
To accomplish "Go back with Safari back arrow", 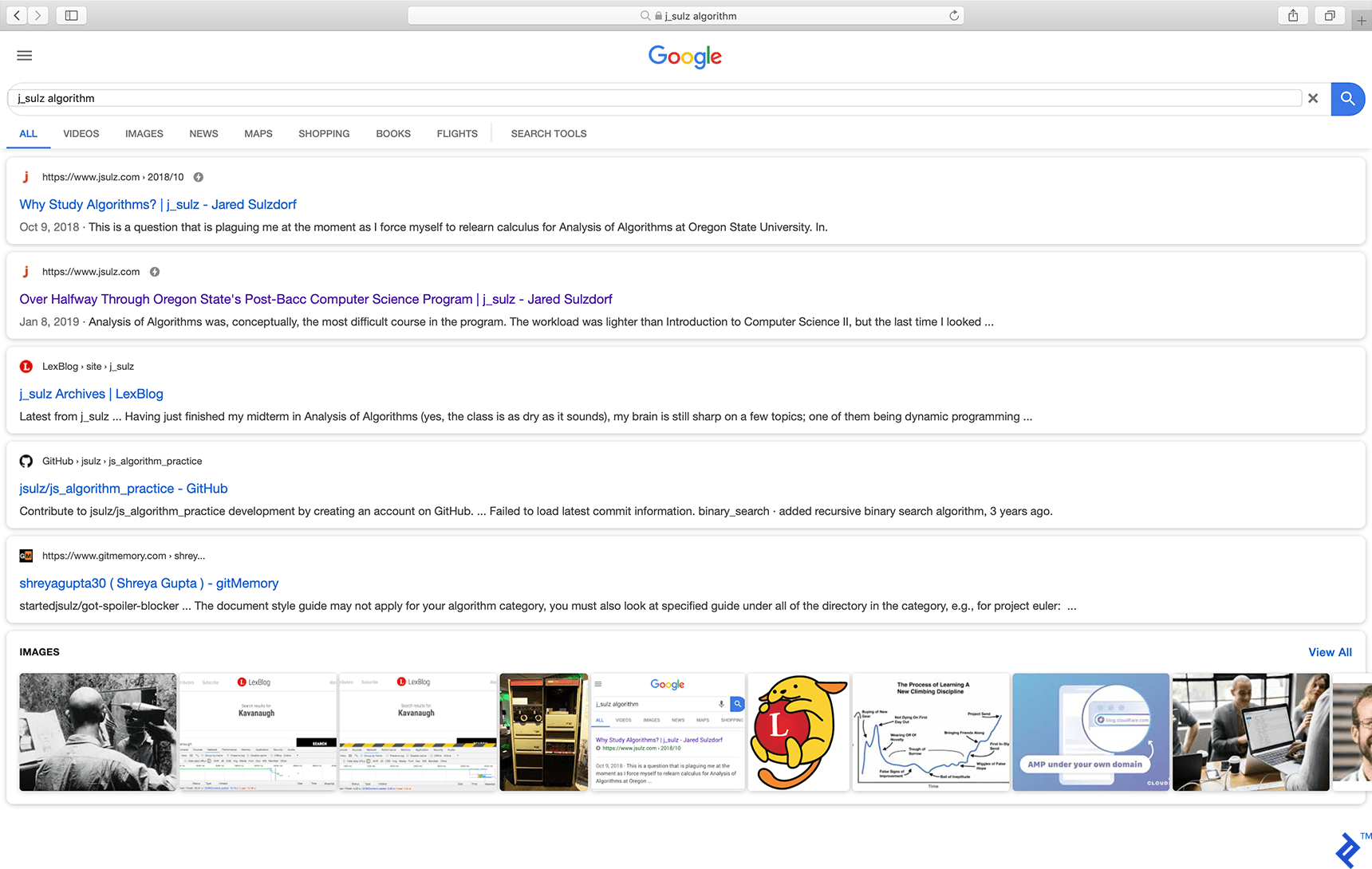I will [17, 15].
